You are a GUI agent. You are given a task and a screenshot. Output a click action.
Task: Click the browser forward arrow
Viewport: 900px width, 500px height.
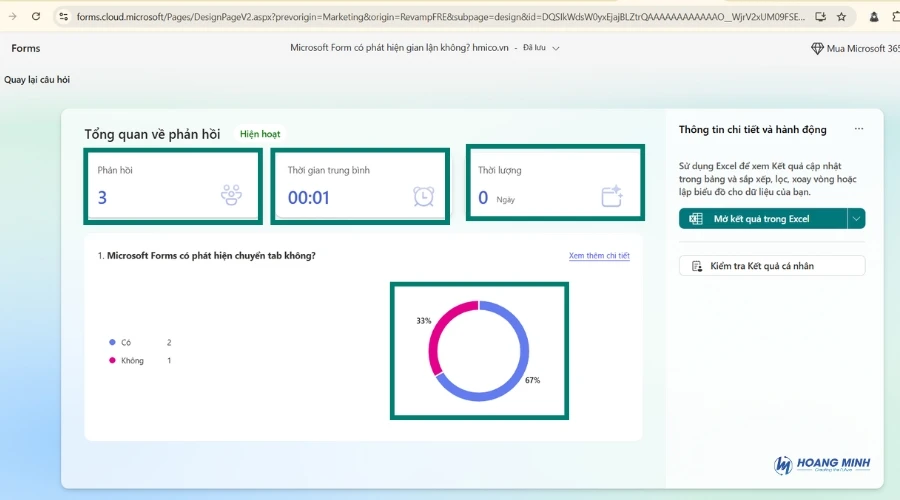point(13,17)
